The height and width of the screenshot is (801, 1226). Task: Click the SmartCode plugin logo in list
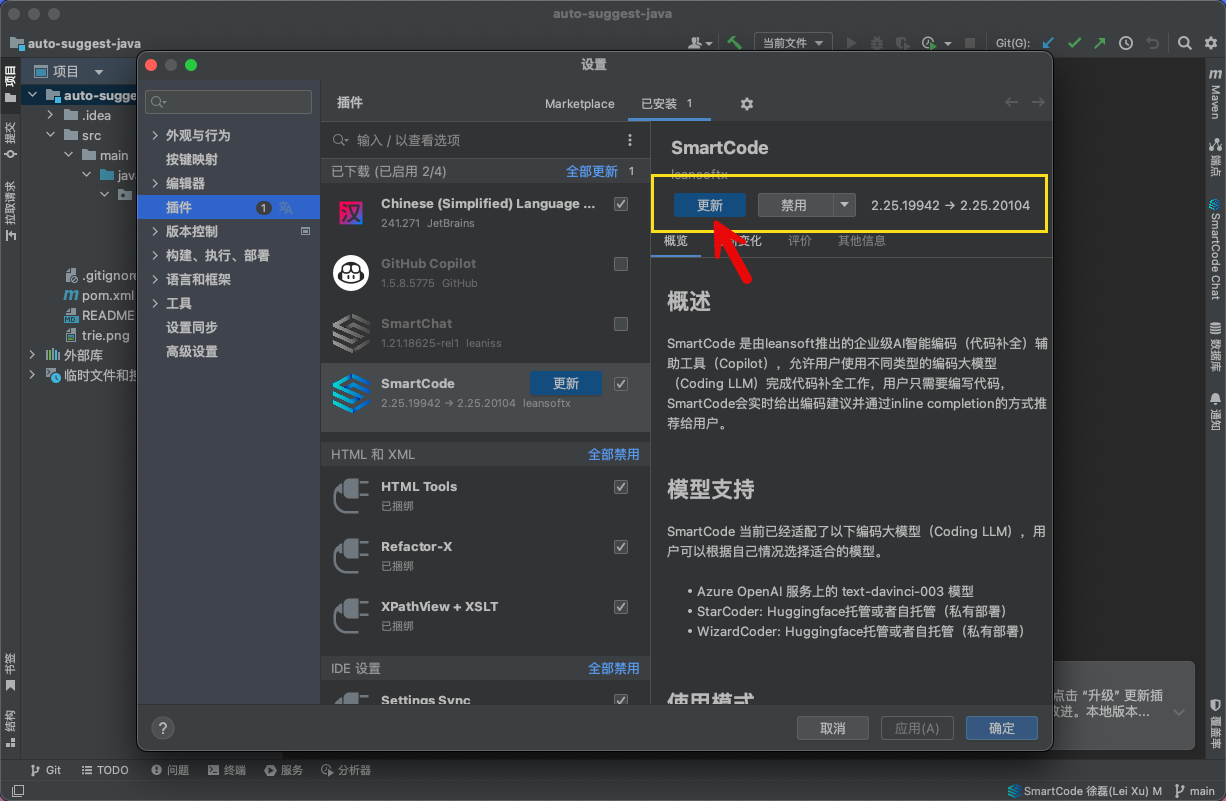pyautogui.click(x=351, y=393)
